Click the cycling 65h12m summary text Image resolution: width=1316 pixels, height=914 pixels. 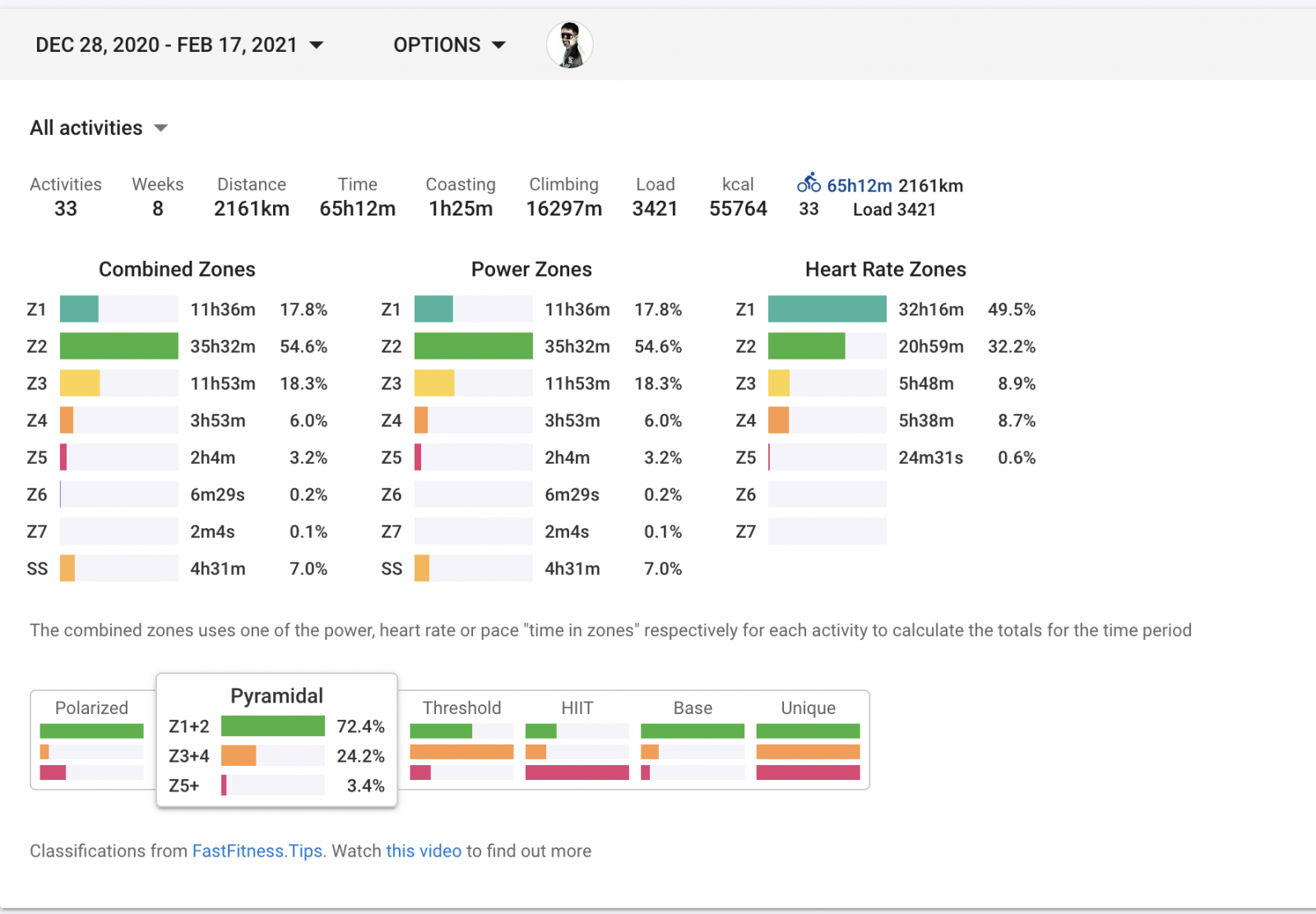[x=859, y=186]
